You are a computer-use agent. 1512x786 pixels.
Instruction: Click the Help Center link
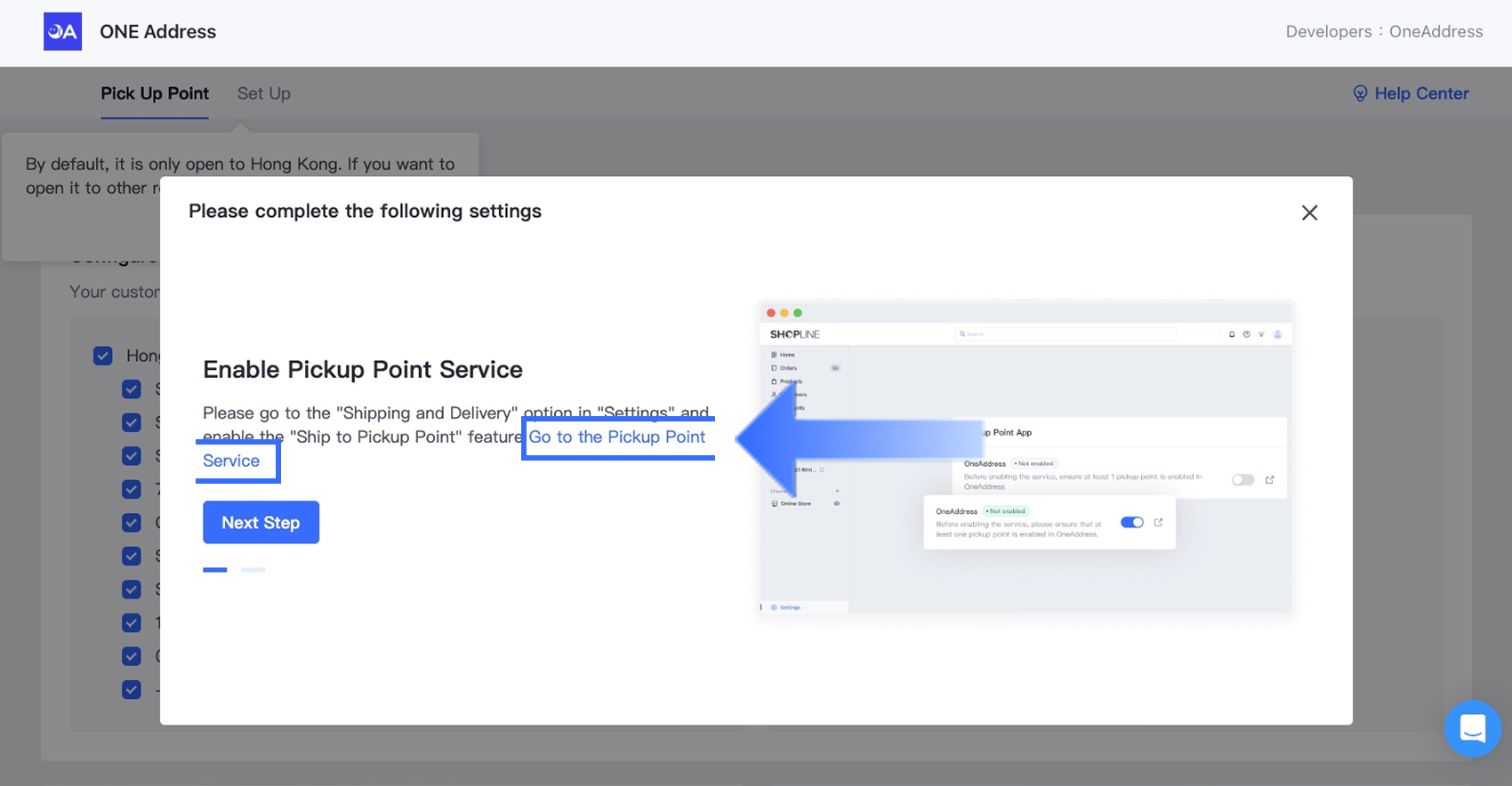tap(1411, 93)
